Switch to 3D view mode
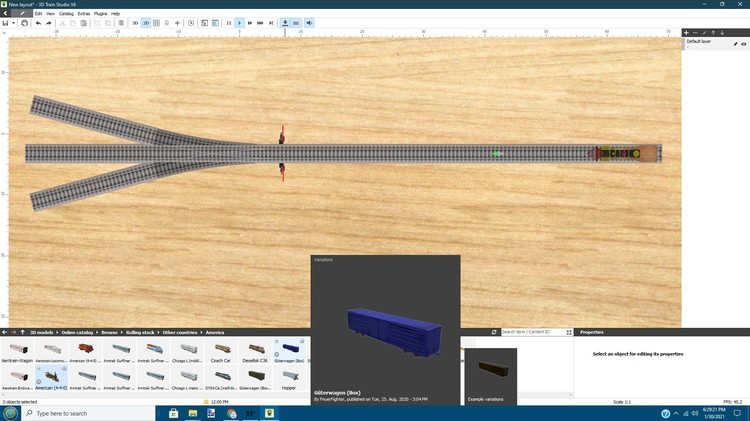This screenshot has width=750, height=421. click(x=135, y=22)
